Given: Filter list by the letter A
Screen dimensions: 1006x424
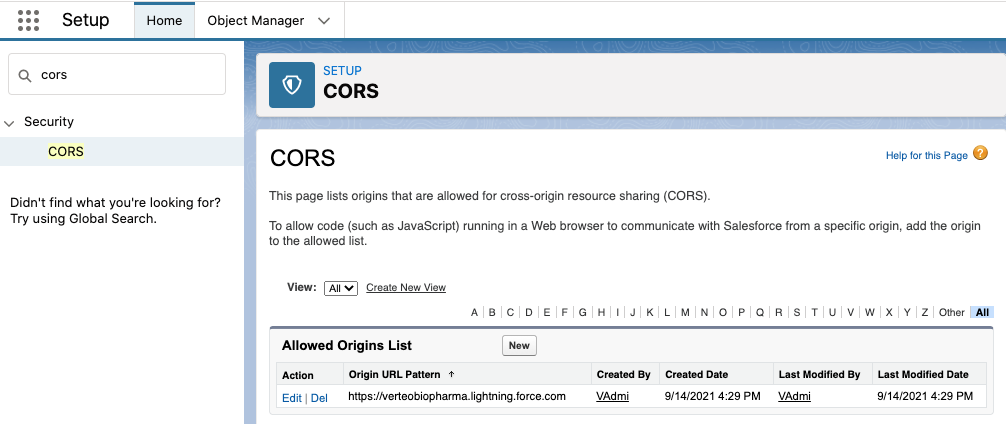Looking at the screenshot, I should [475, 312].
